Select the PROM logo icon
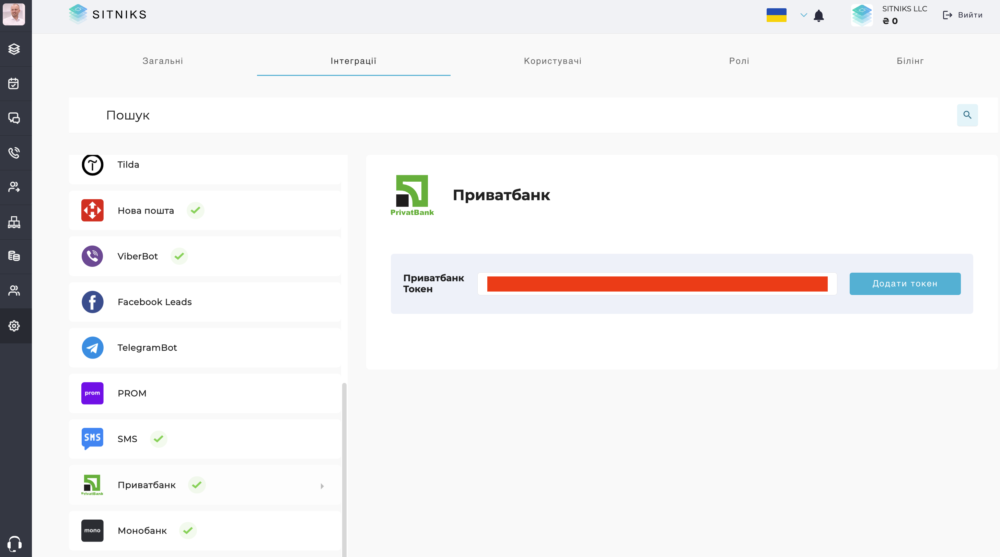1000x557 pixels. [92, 393]
